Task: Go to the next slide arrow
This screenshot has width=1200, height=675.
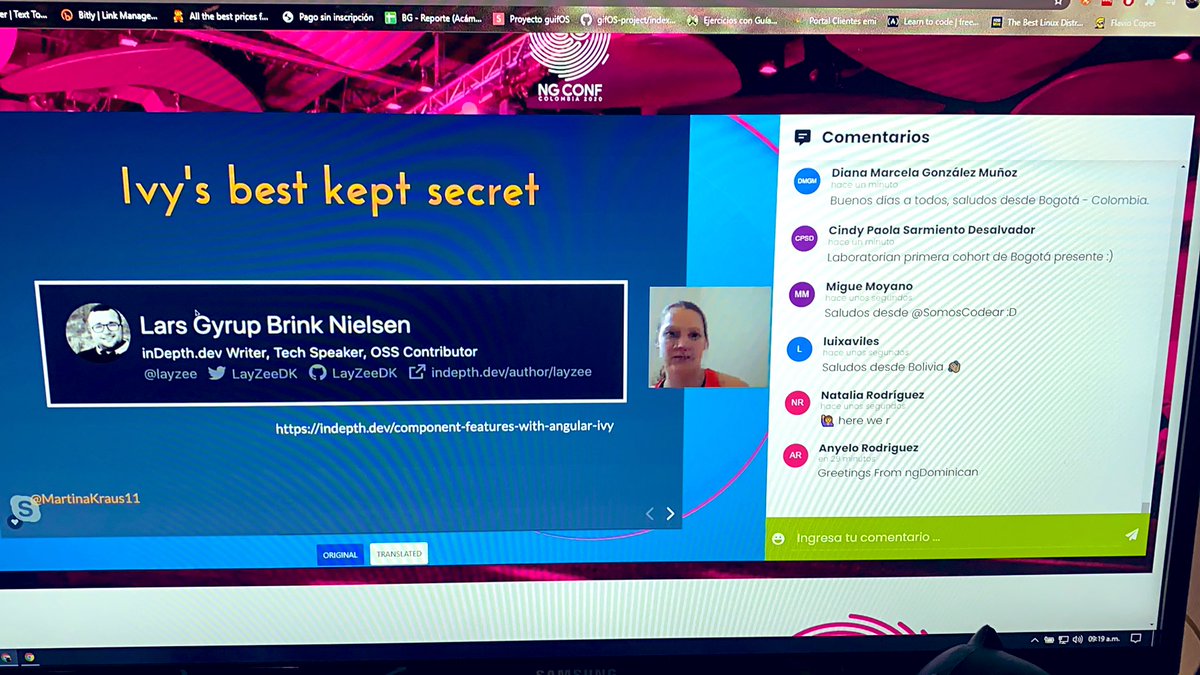Action: tap(670, 514)
